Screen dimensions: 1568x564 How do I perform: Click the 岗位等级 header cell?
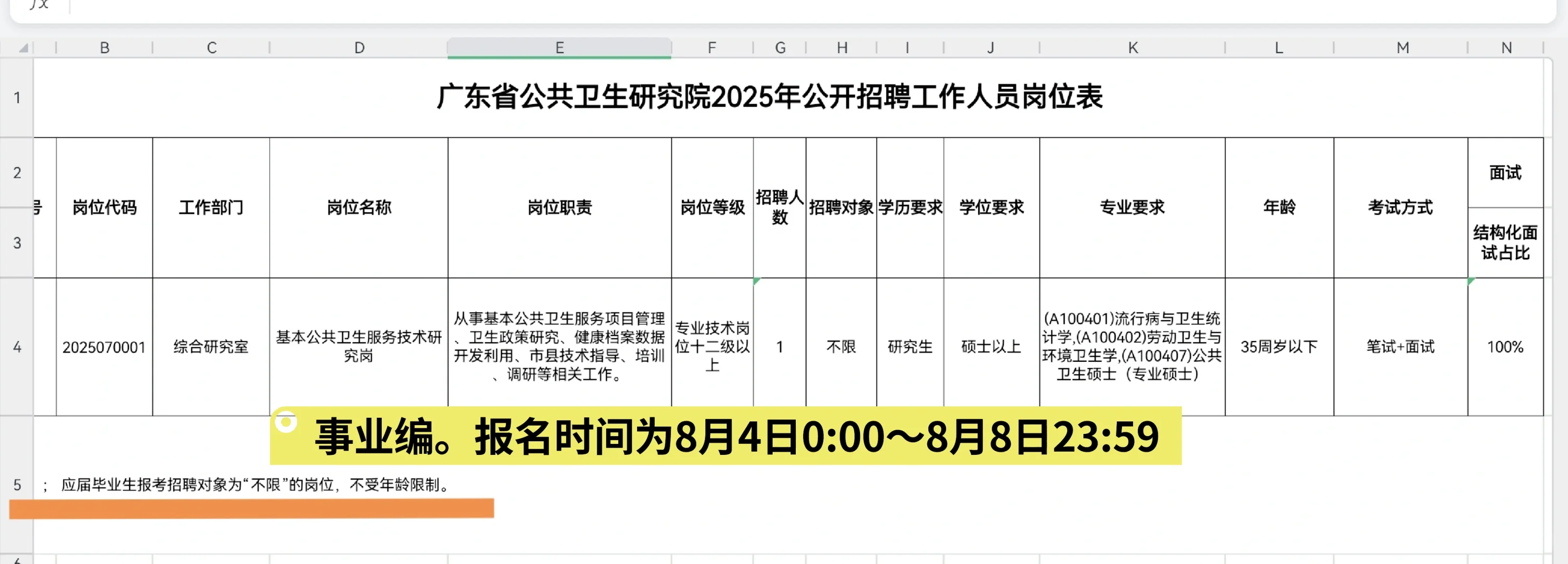pos(712,208)
